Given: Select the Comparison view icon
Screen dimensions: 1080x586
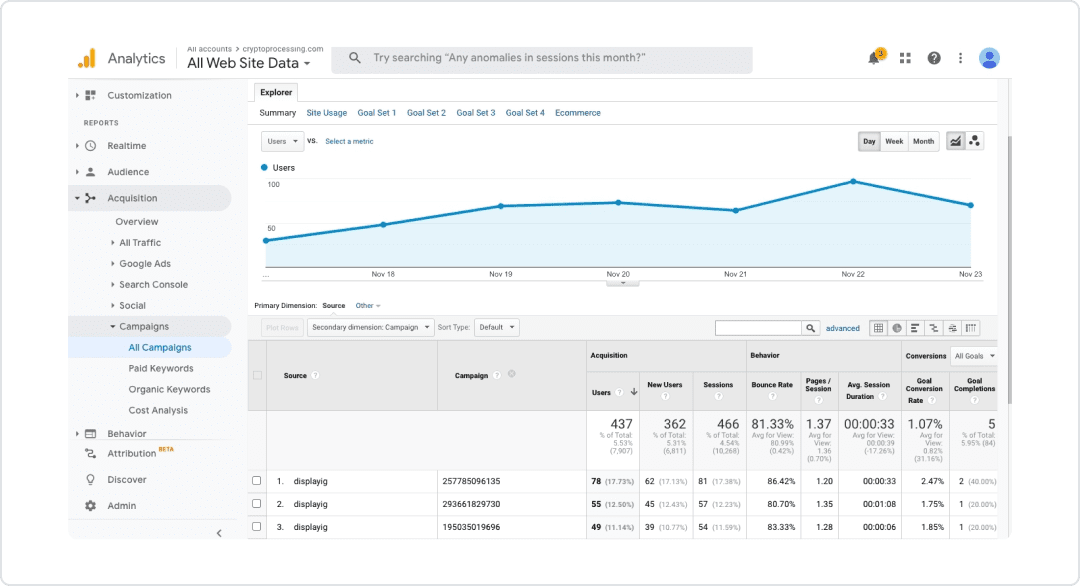Looking at the screenshot, I should (x=933, y=328).
